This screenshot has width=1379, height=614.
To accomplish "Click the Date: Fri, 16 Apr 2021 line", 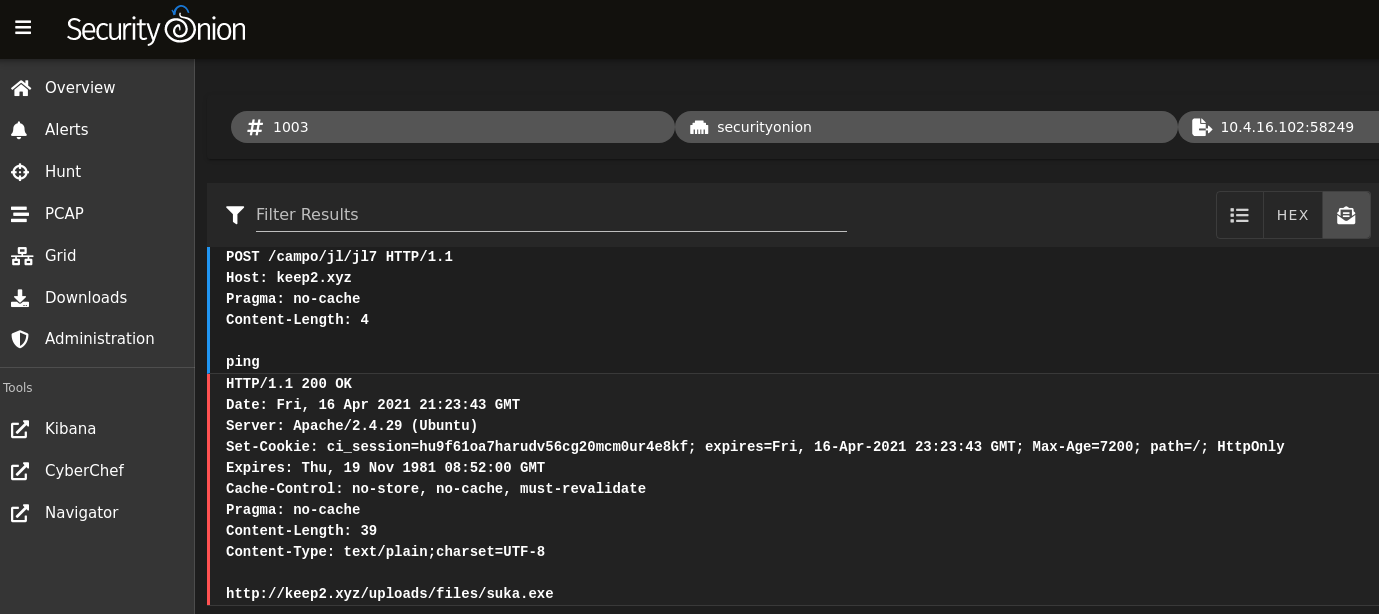I will coord(373,405).
